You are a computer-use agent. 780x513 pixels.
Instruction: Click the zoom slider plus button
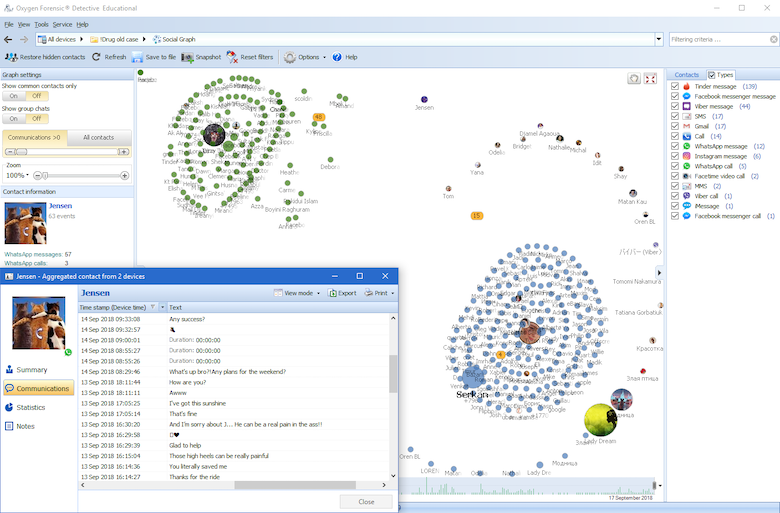tap(124, 176)
